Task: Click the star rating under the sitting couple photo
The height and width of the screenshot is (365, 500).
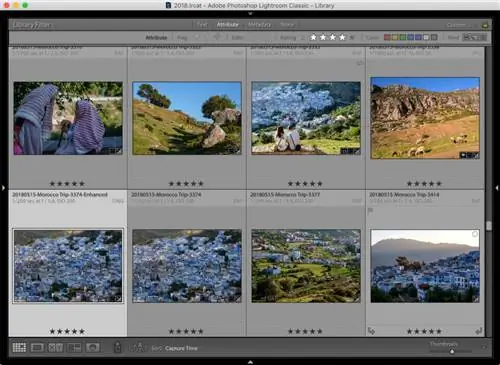Action: coord(305,184)
